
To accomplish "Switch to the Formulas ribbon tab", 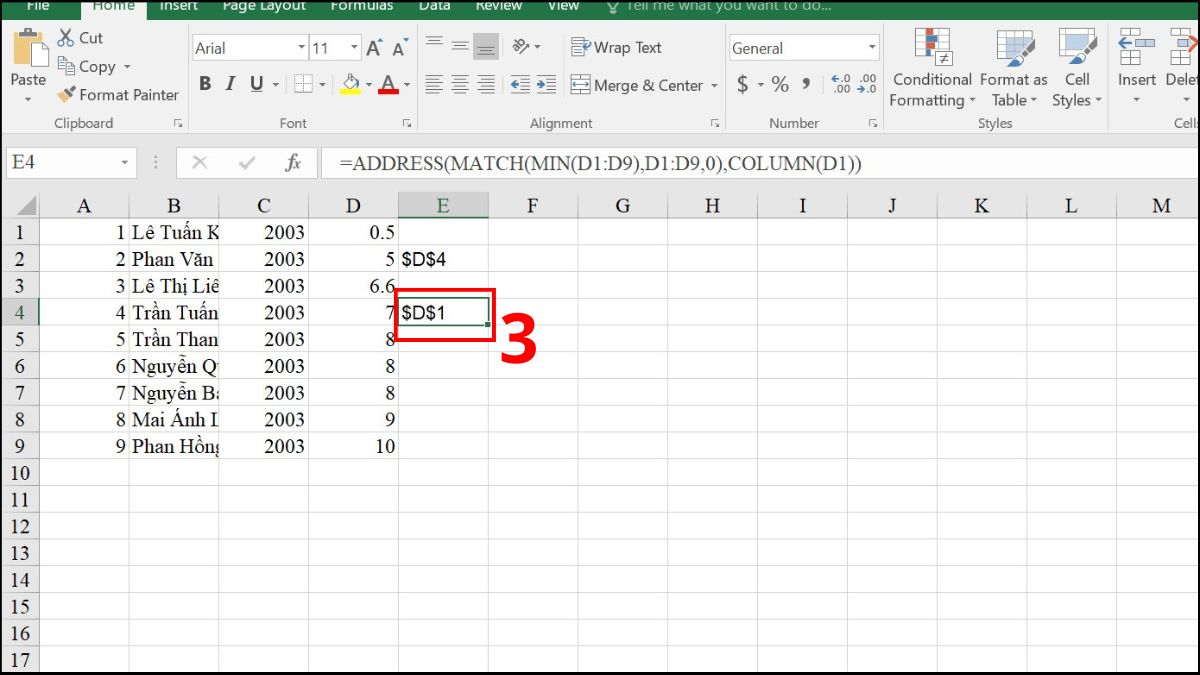I will [x=361, y=8].
